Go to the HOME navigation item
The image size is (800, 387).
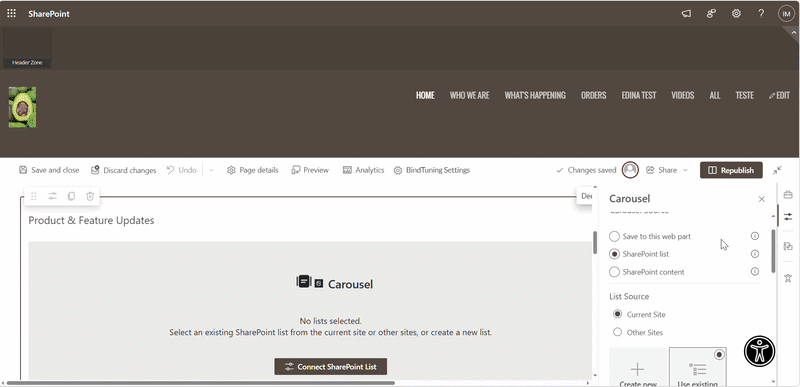coord(425,95)
